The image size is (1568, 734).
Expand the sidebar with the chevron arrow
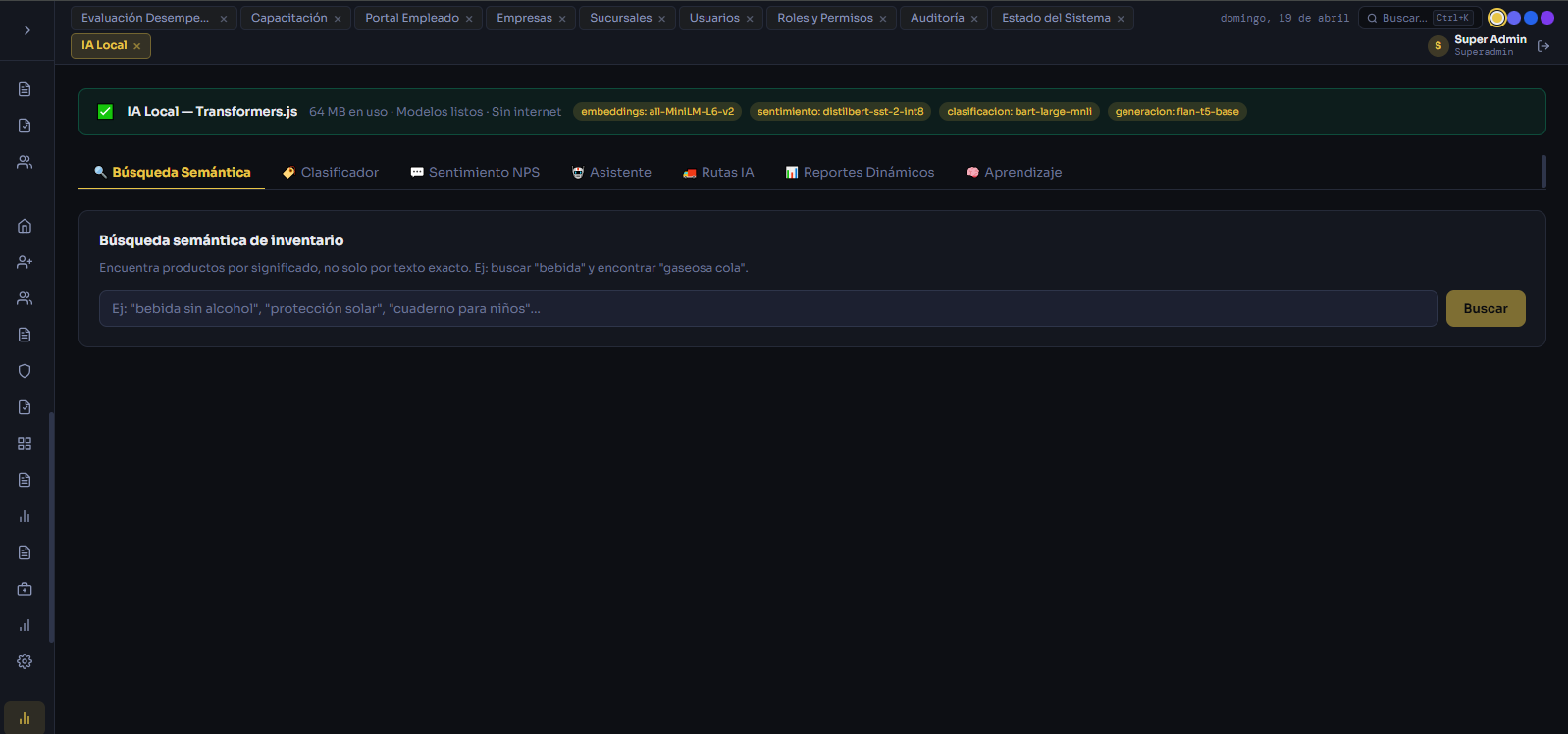coord(27,30)
